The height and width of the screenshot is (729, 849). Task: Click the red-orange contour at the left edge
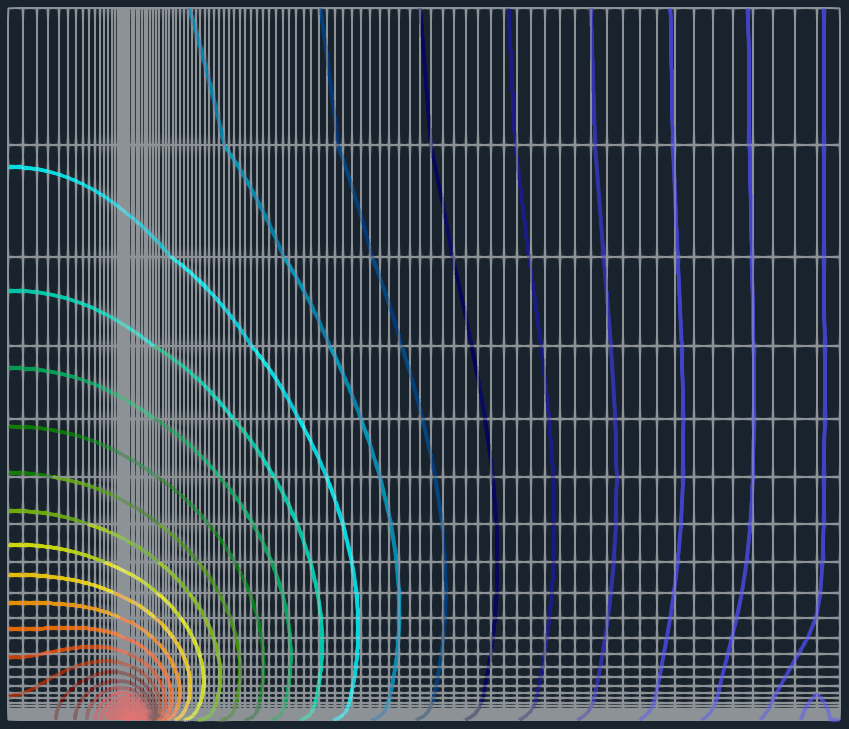pos(14,657)
